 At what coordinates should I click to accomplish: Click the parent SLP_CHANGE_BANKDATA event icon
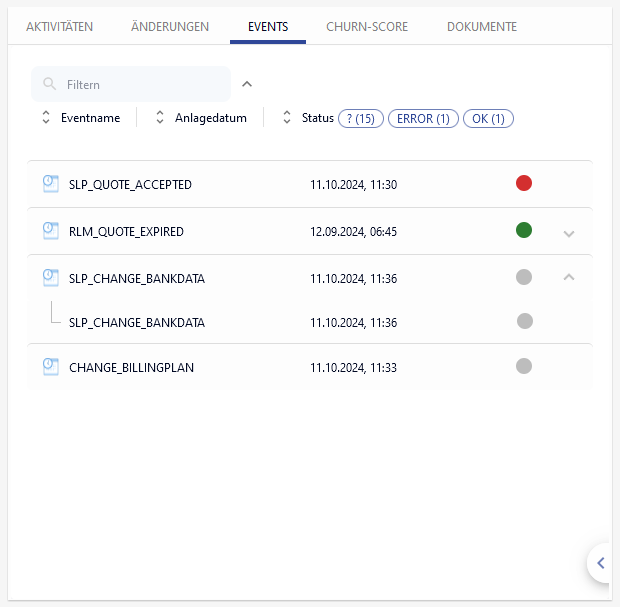pyautogui.click(x=51, y=278)
